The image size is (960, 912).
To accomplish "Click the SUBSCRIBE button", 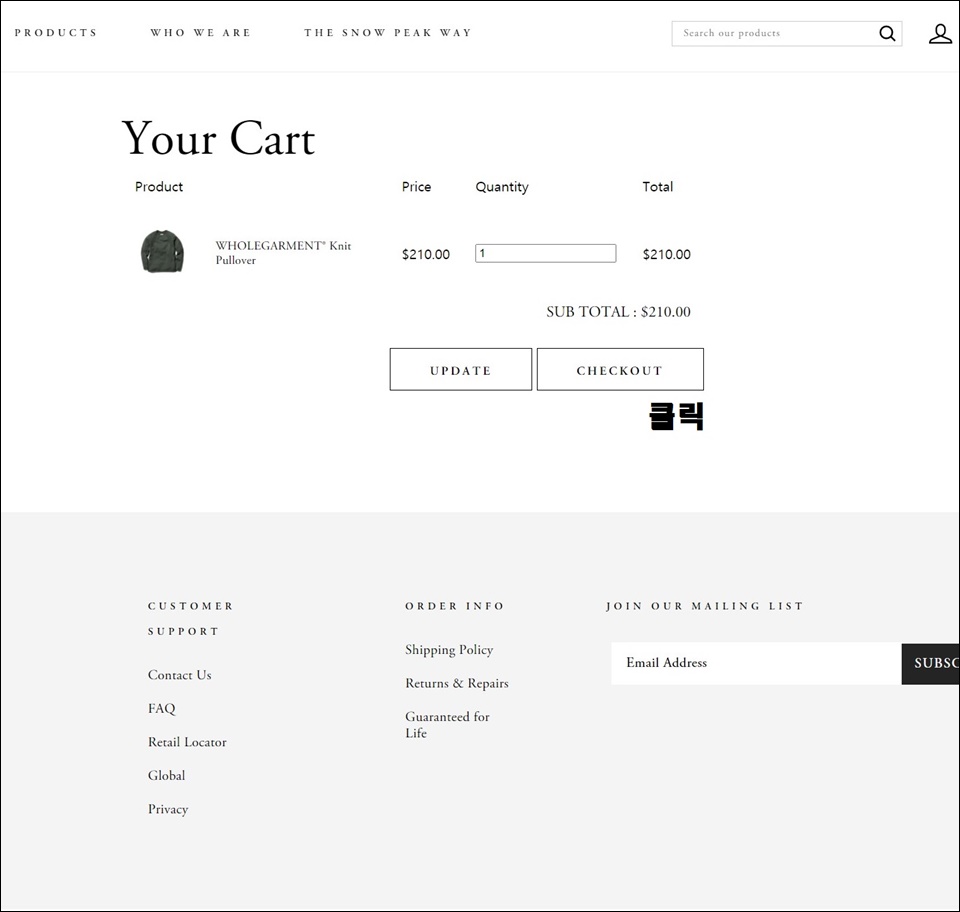I will (x=931, y=663).
